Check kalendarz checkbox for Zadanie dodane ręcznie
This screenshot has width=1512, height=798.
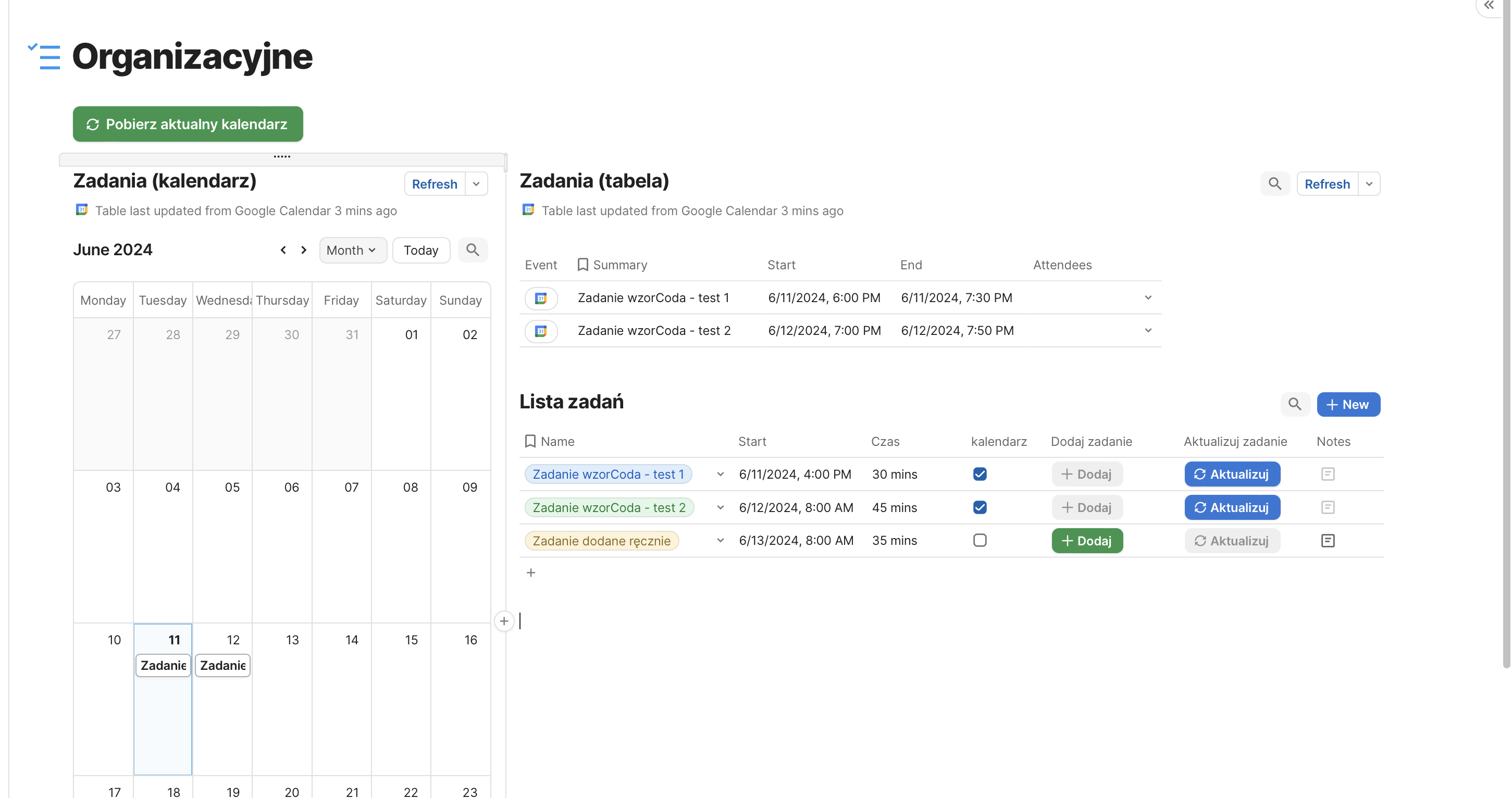979,540
